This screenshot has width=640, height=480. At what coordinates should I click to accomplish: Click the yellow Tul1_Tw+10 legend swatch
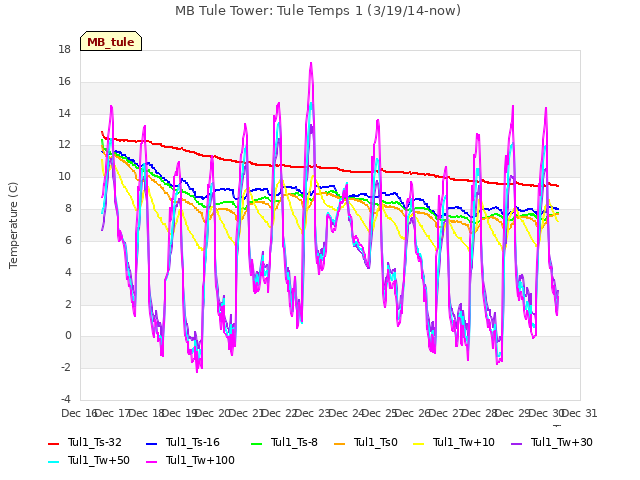tap(419, 444)
